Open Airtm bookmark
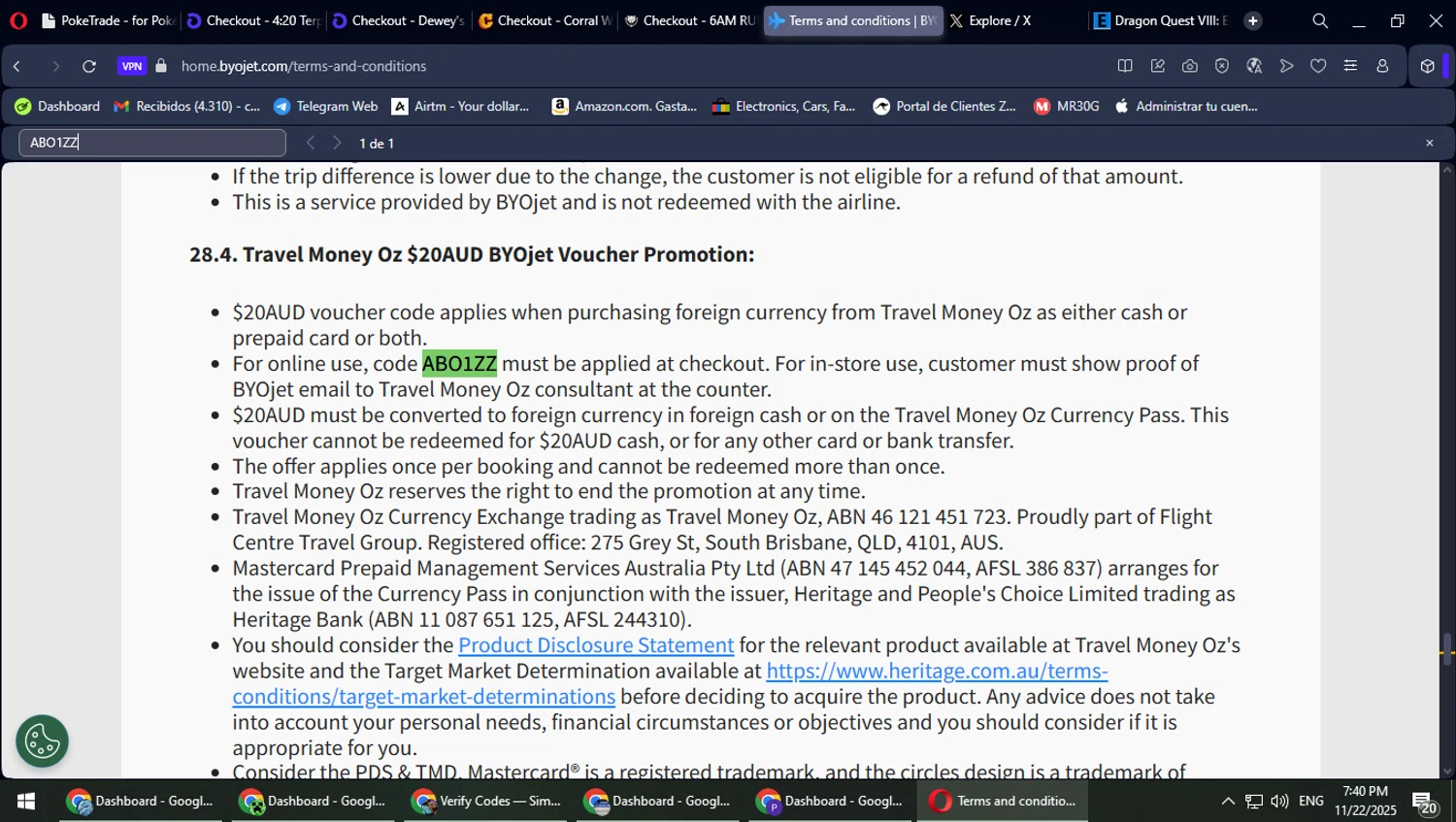Image resolution: width=1456 pixels, height=822 pixels. tap(460, 106)
